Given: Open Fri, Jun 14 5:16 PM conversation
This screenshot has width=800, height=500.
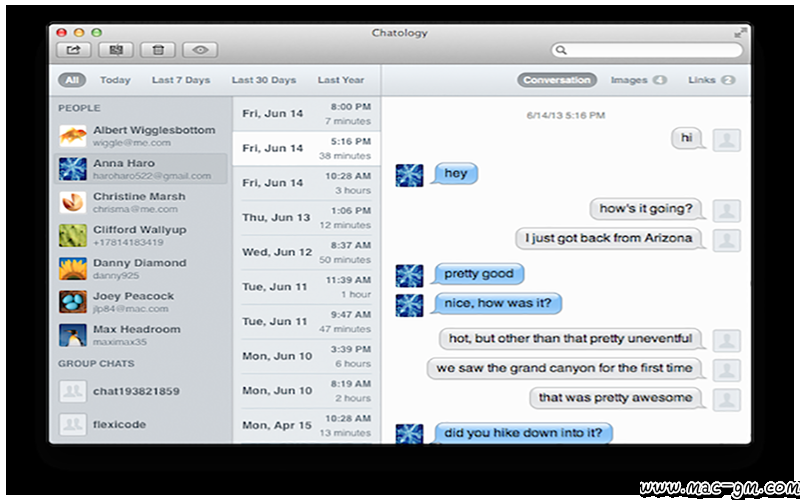Looking at the screenshot, I should coord(307,148).
